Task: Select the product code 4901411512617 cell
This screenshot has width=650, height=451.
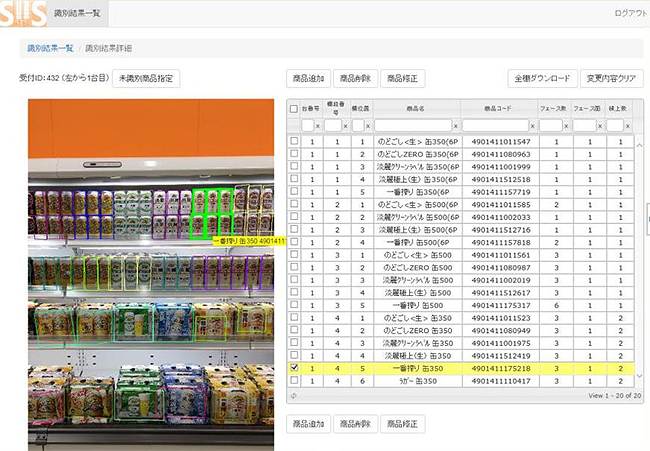Action: 501,293
